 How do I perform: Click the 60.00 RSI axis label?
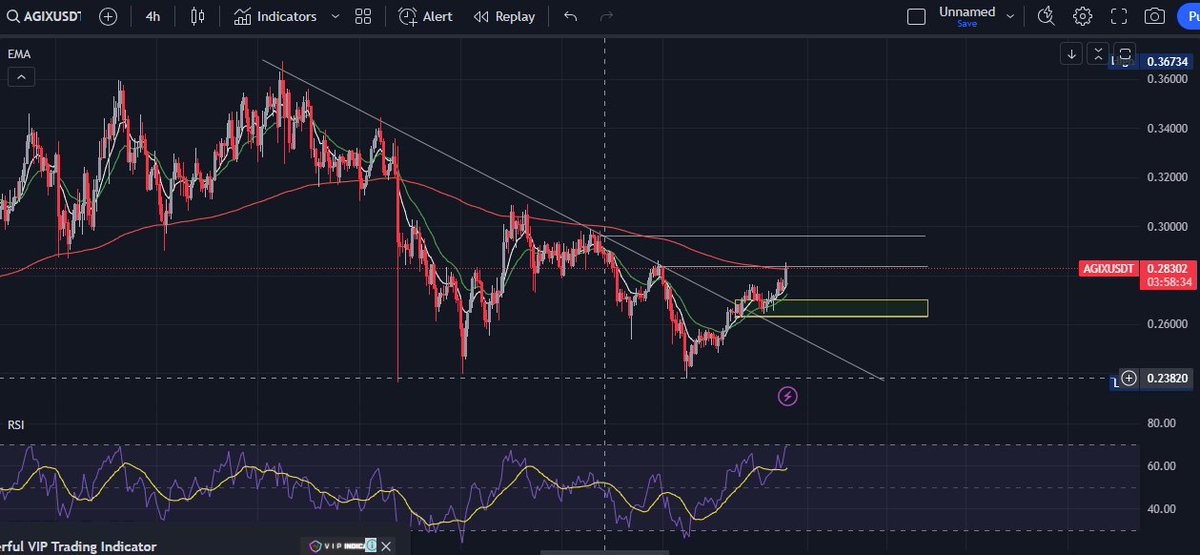pyautogui.click(x=1161, y=466)
